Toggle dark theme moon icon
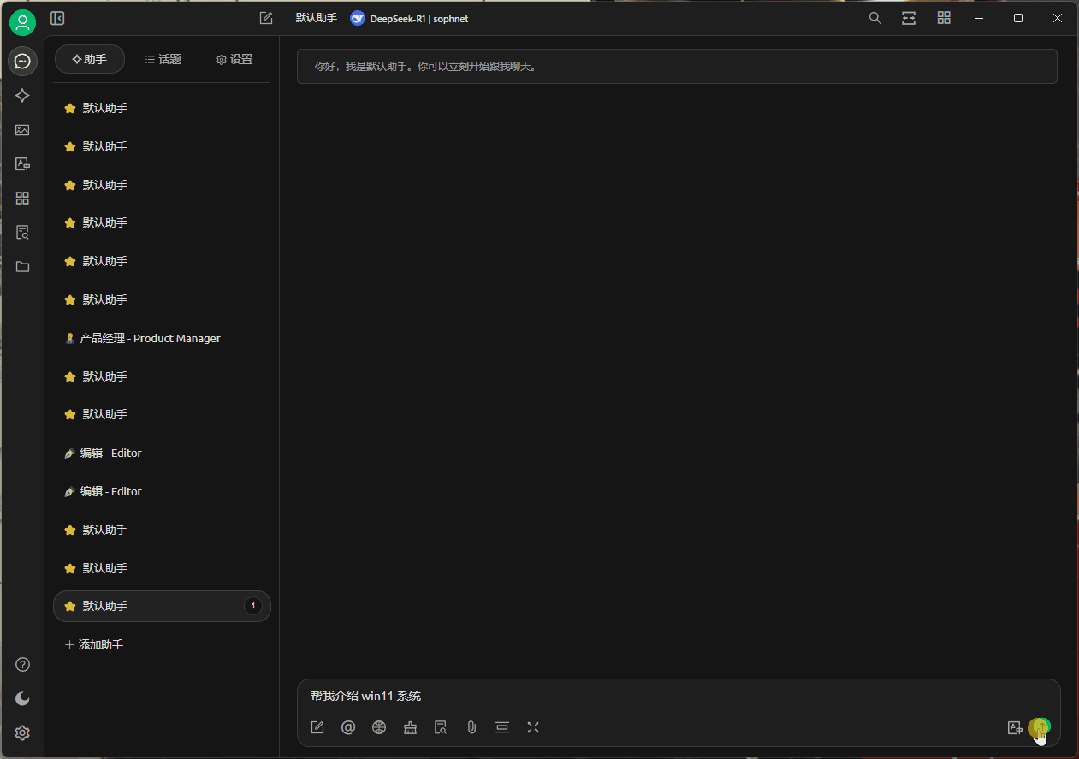1079x759 pixels. [x=22, y=699]
